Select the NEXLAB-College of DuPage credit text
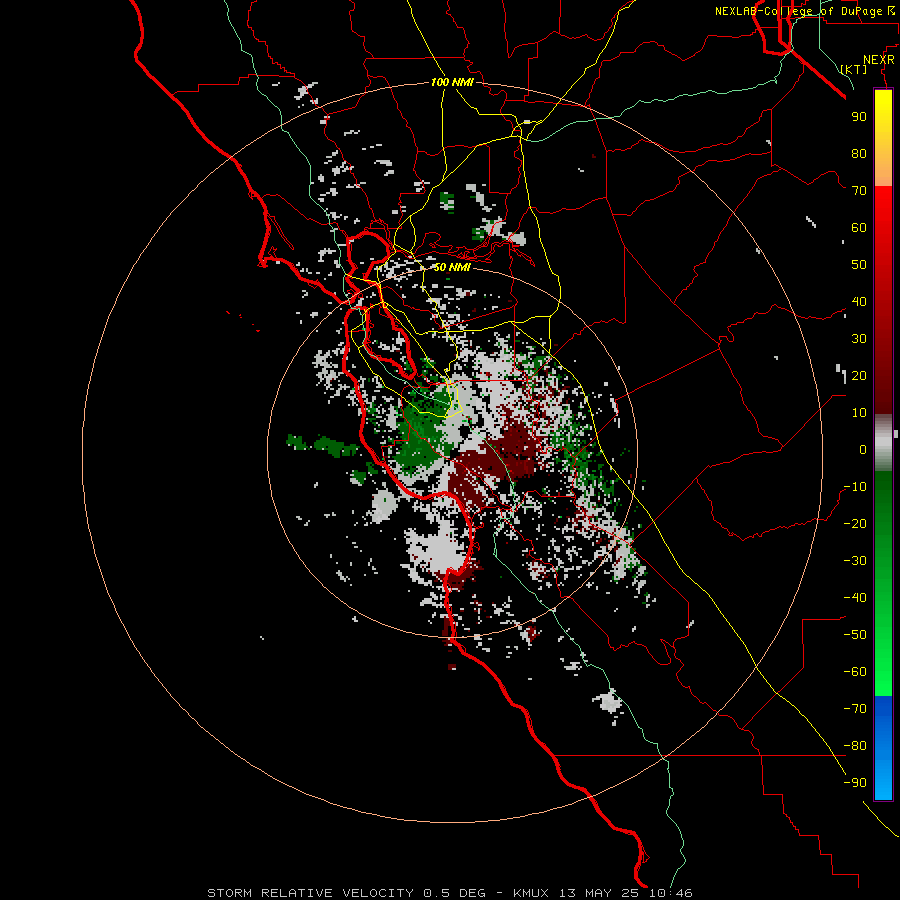 805,11
